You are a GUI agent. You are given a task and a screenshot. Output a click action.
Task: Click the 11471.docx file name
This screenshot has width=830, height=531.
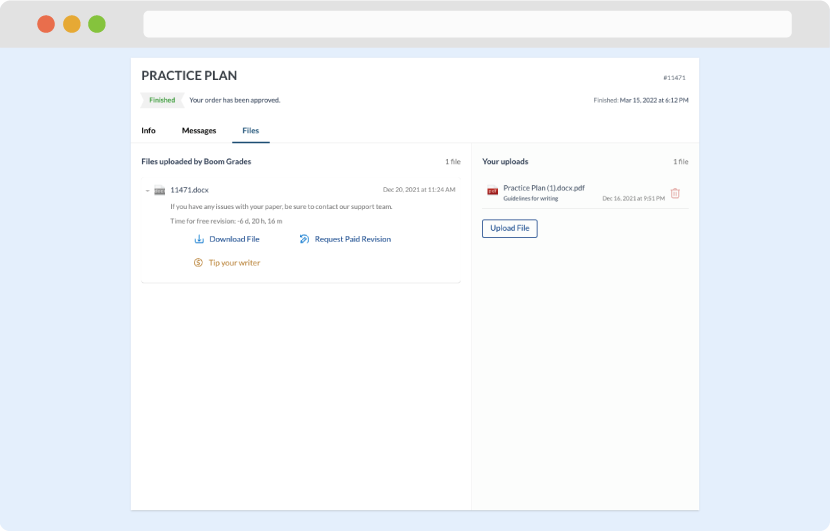190,190
